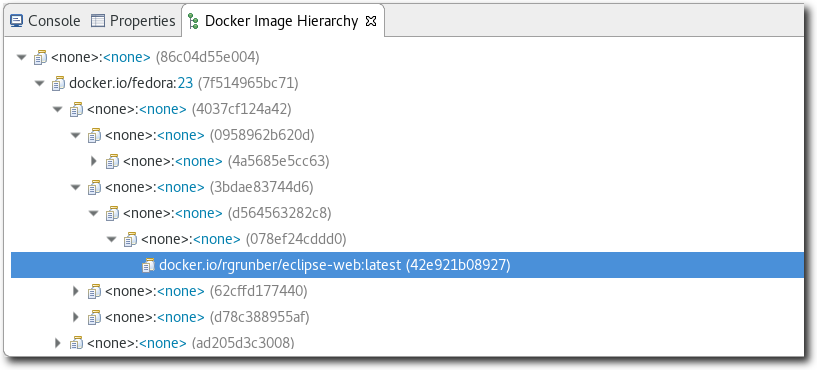This screenshot has height=370, width=817.
Task: Expand the 62cffd177440 image node
Action: pos(76,291)
